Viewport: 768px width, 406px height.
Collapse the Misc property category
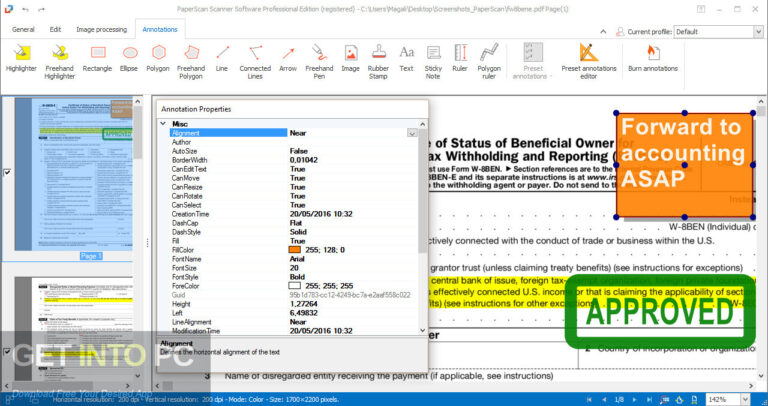pos(164,124)
